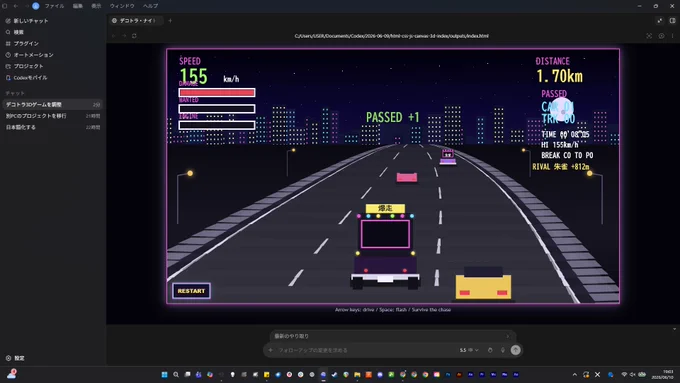
Task: Open the ヘルプ menu
Action: [150, 6]
